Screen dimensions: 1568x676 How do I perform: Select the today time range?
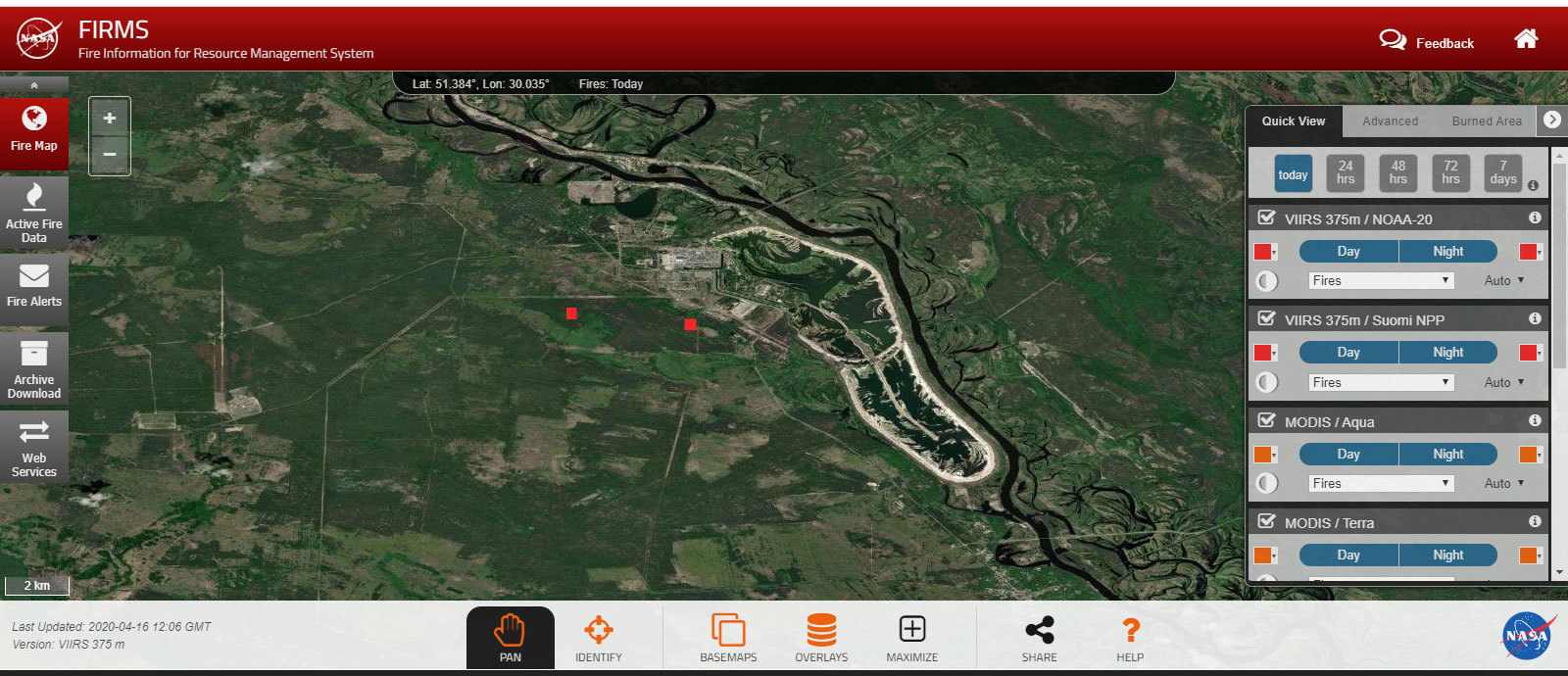pyautogui.click(x=1293, y=174)
